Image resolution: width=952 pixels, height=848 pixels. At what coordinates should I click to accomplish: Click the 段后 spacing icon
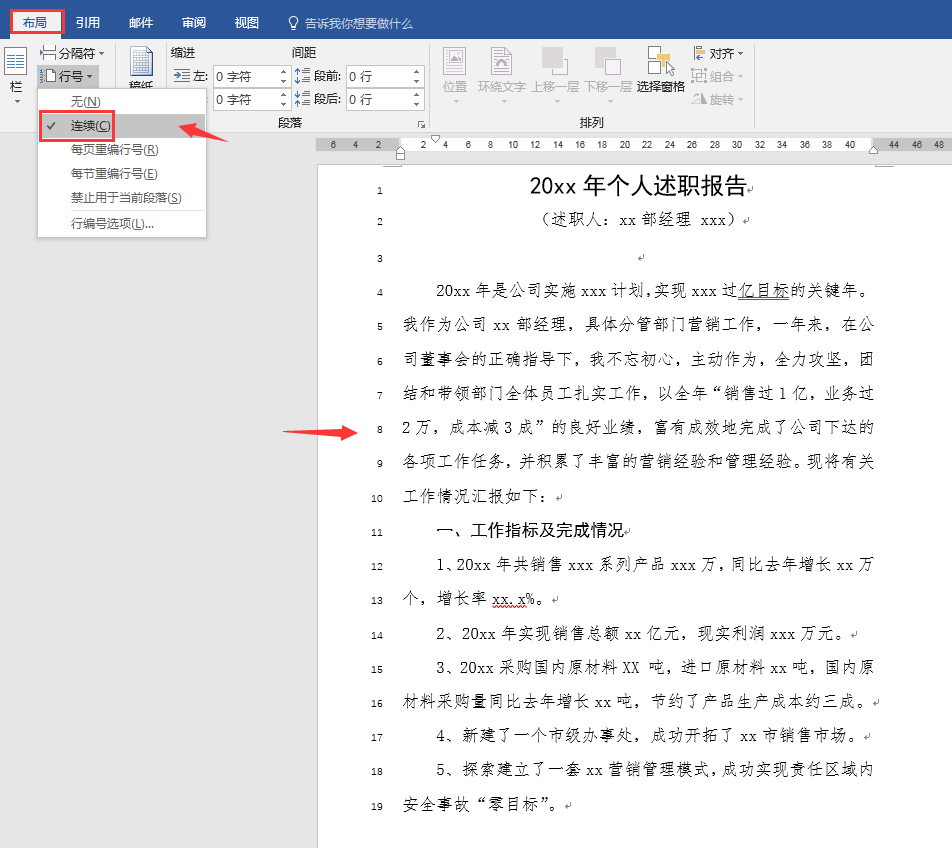[x=302, y=99]
